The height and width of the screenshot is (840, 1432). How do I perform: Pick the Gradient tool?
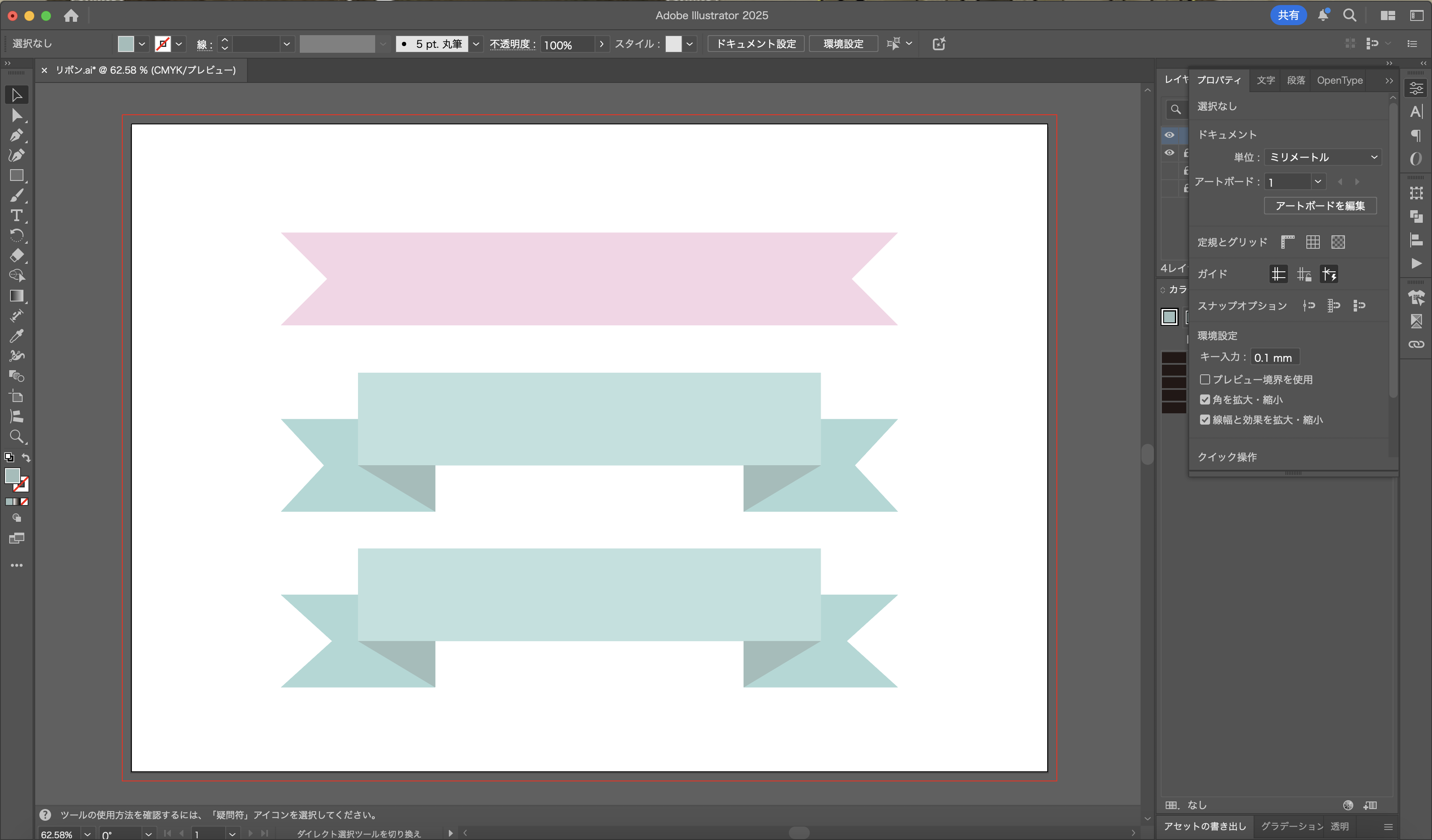(x=16, y=296)
